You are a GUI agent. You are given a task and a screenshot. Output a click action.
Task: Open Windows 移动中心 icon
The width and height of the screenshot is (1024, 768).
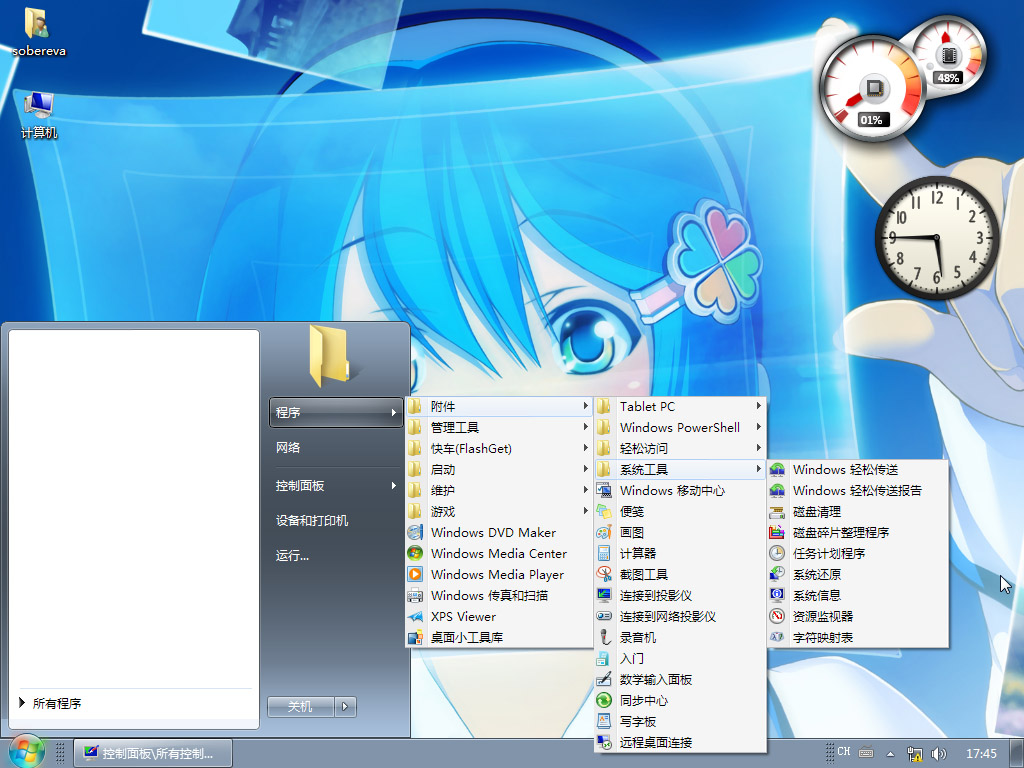(x=604, y=490)
